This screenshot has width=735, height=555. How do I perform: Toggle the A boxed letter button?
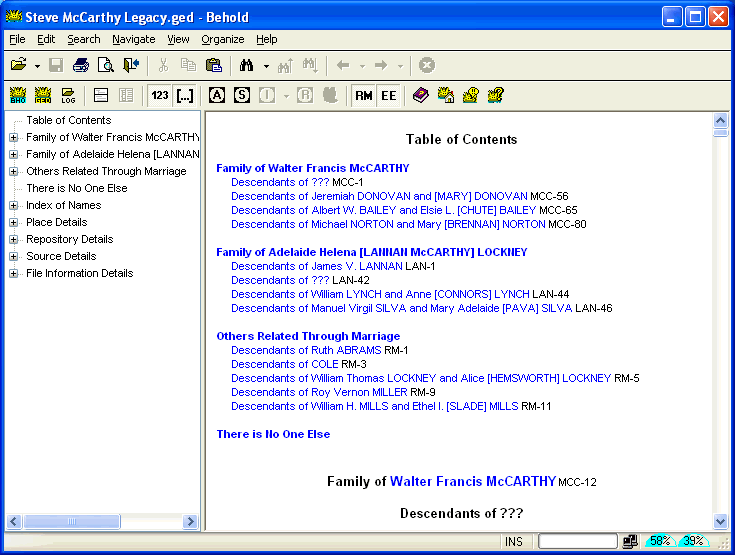point(217,95)
